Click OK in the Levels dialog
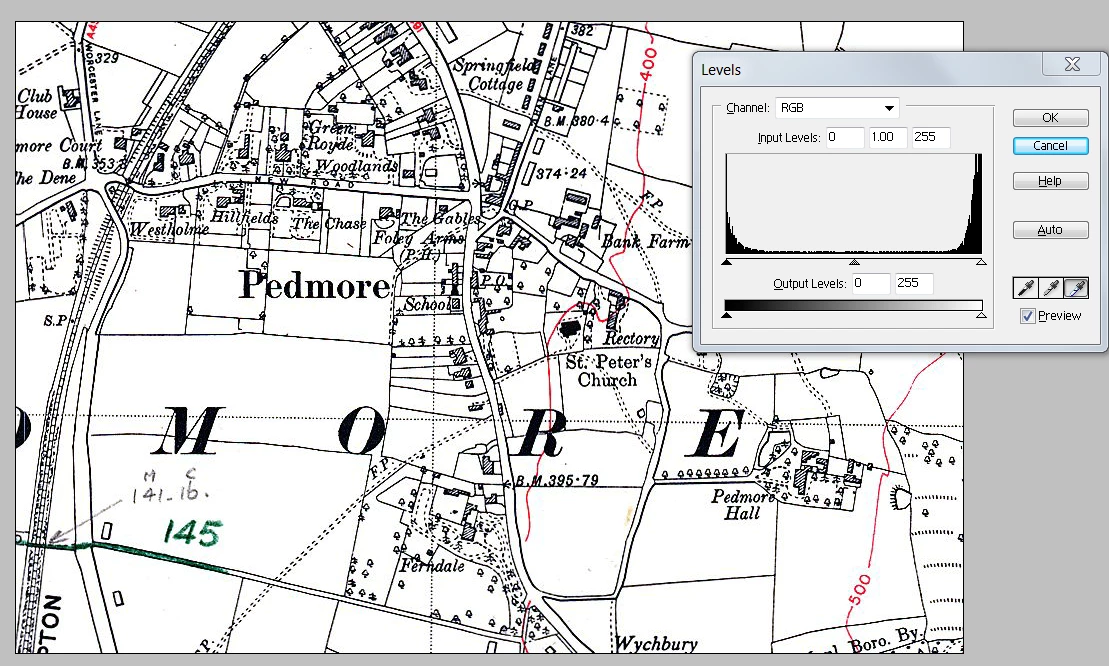The width and height of the screenshot is (1109, 666). point(1050,117)
